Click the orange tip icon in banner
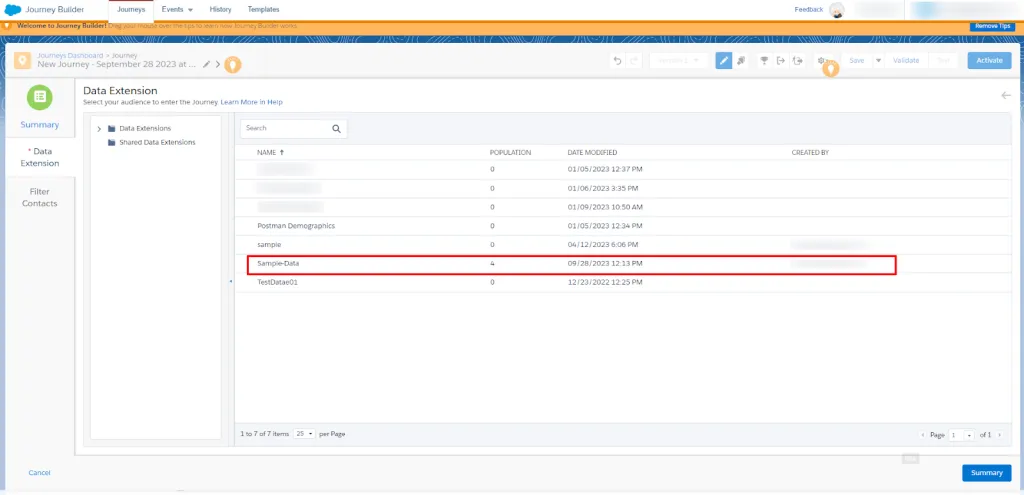Image resolution: width=1024 pixels, height=495 pixels. pyautogui.click(x=7, y=25)
